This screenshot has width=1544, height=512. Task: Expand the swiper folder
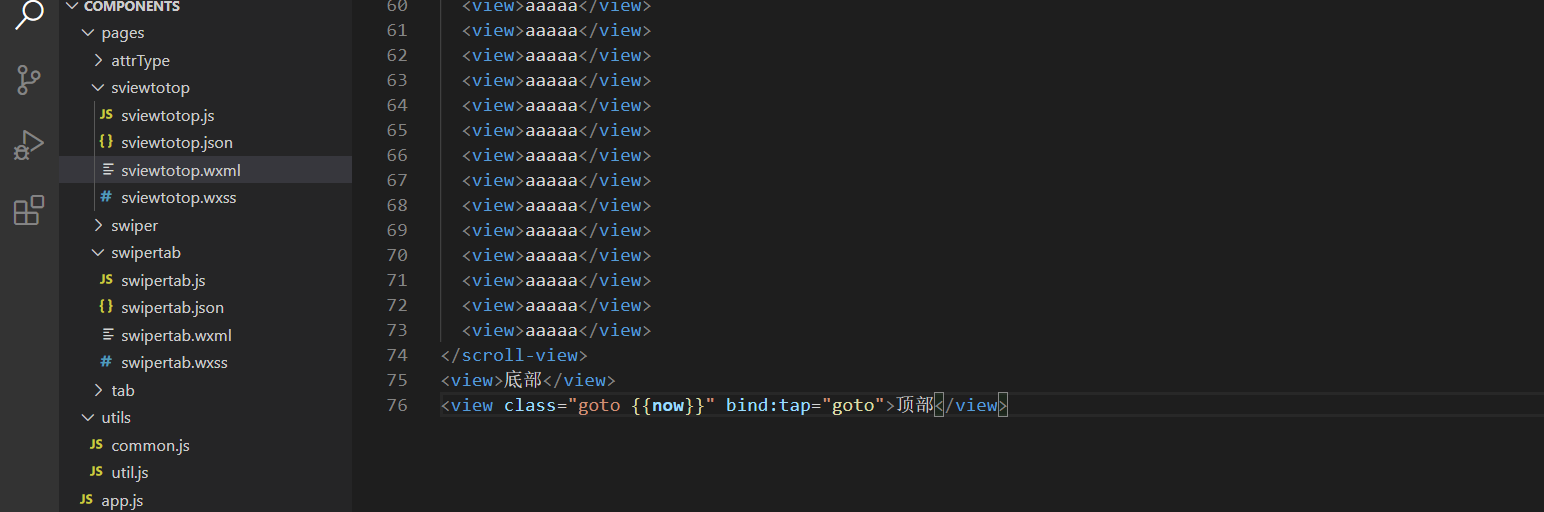[134, 225]
